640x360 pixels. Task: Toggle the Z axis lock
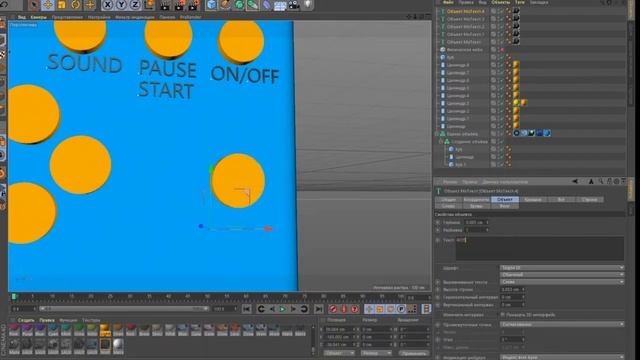(x=135, y=5)
